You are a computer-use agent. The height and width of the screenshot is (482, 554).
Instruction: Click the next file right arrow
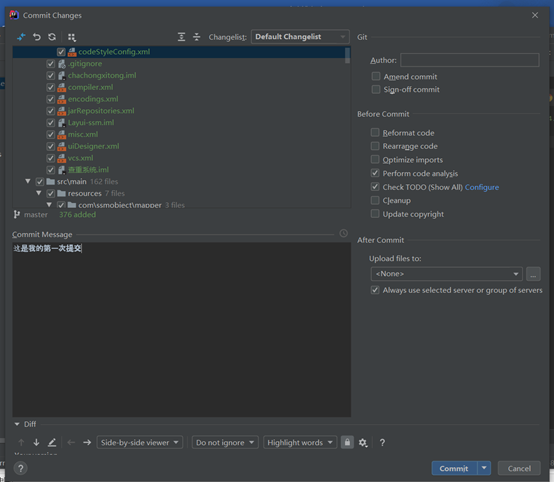click(x=87, y=442)
